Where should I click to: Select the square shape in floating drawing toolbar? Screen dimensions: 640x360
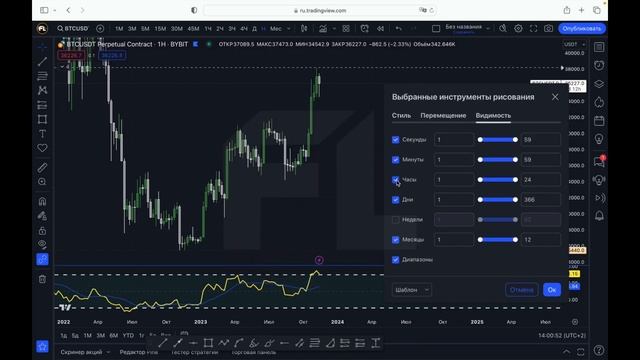(208, 343)
